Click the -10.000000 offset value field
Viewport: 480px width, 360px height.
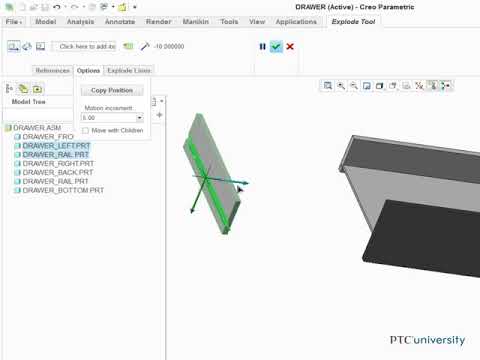[x=169, y=46]
